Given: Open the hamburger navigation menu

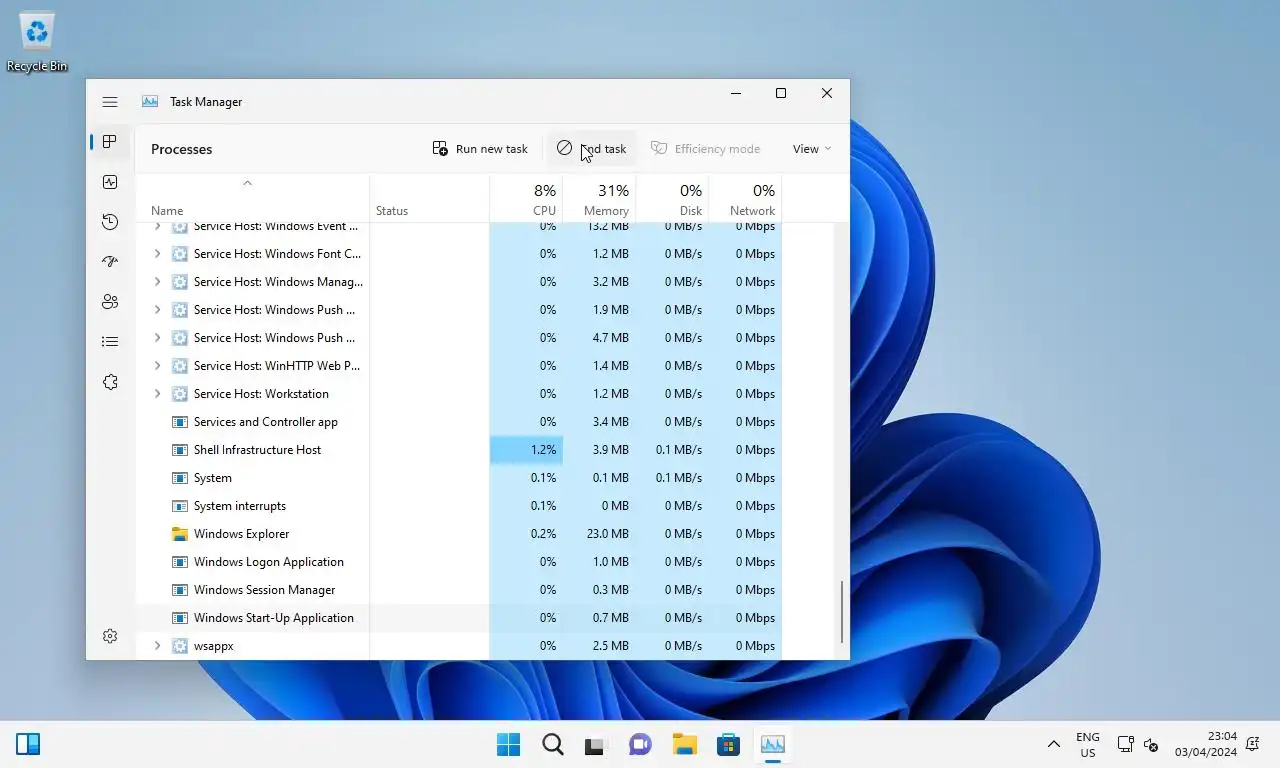Looking at the screenshot, I should click(110, 102).
